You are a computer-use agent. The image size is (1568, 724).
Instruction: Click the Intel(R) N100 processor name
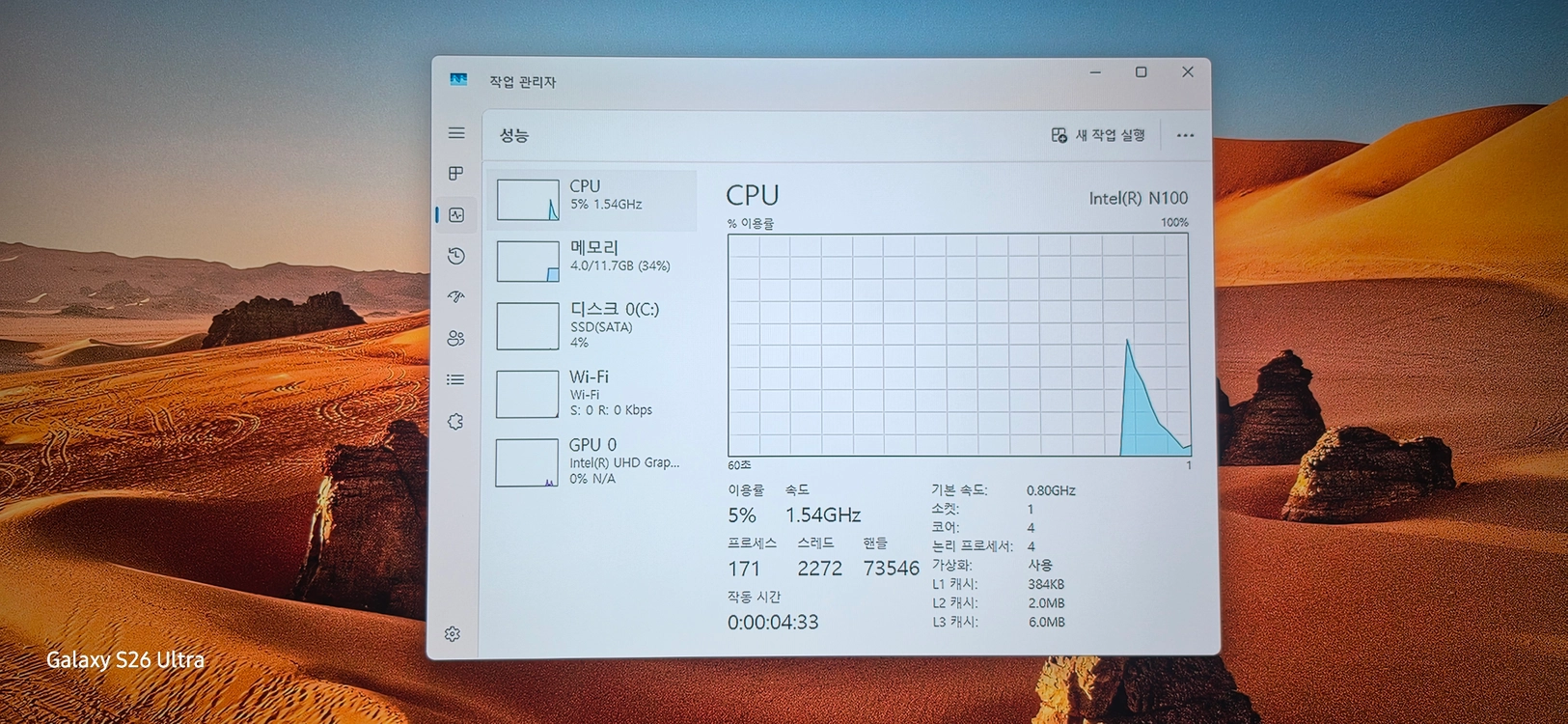click(1139, 198)
